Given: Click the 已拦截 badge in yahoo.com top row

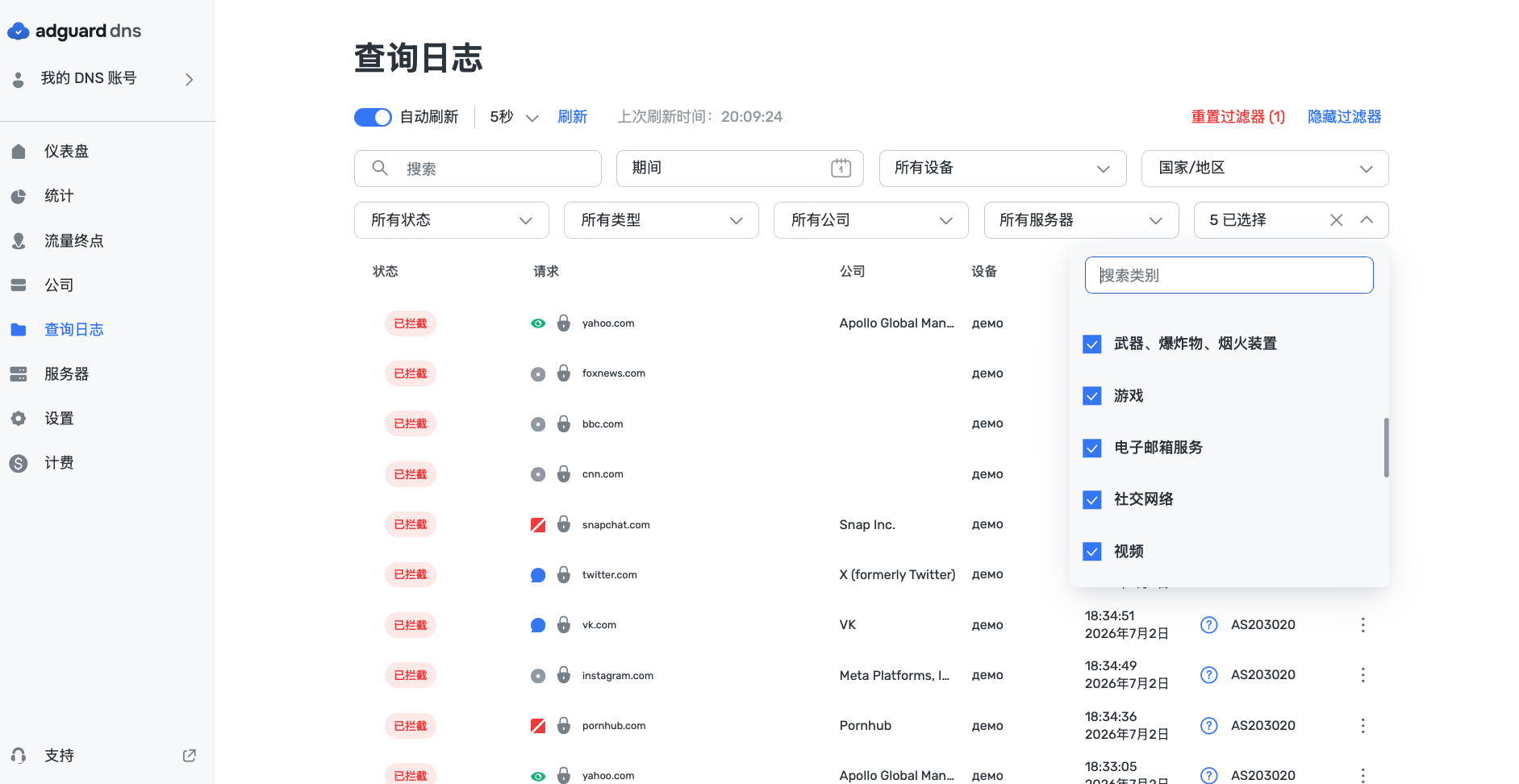Looking at the screenshot, I should pos(411,323).
